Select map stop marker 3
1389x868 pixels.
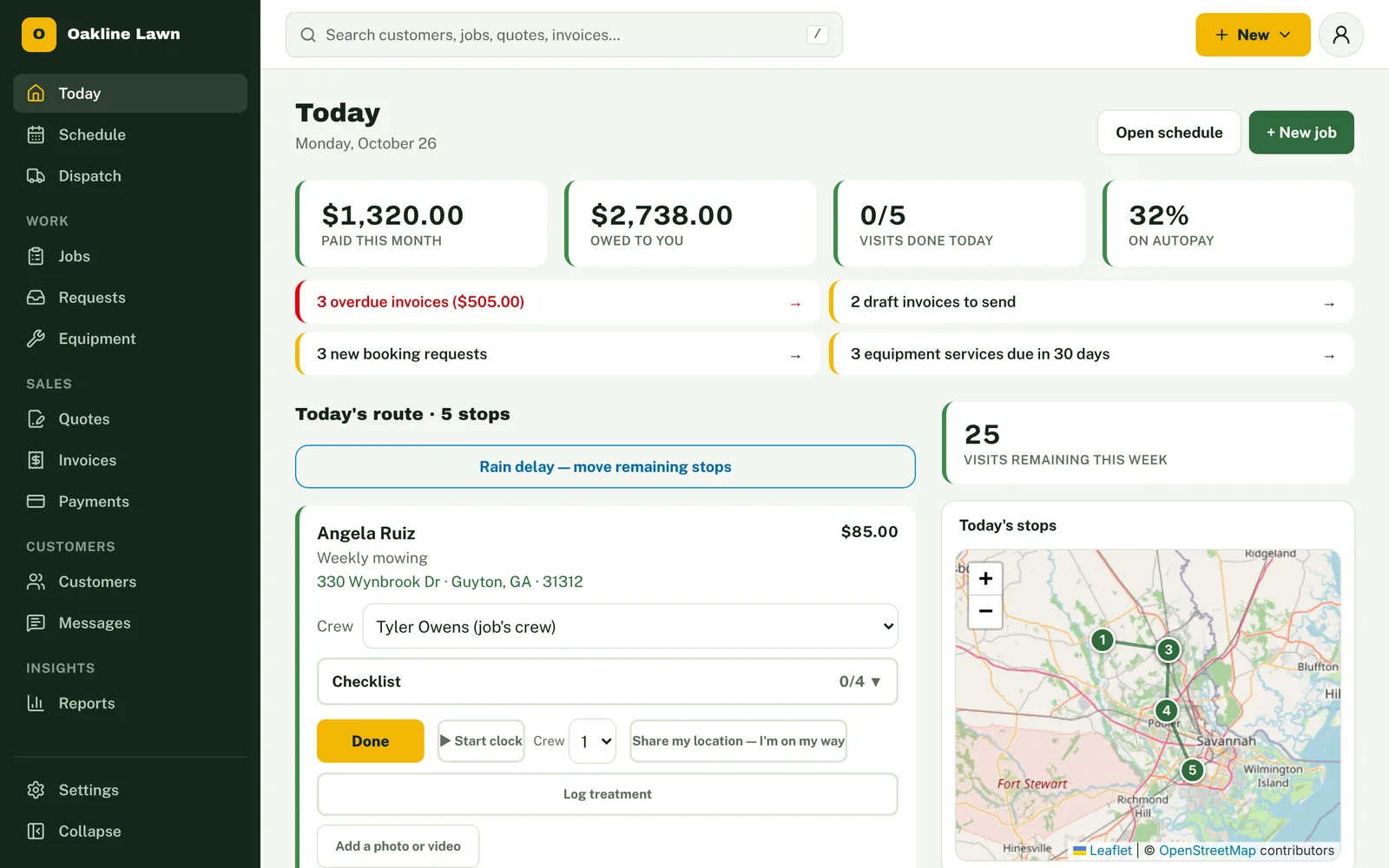[x=1168, y=649]
